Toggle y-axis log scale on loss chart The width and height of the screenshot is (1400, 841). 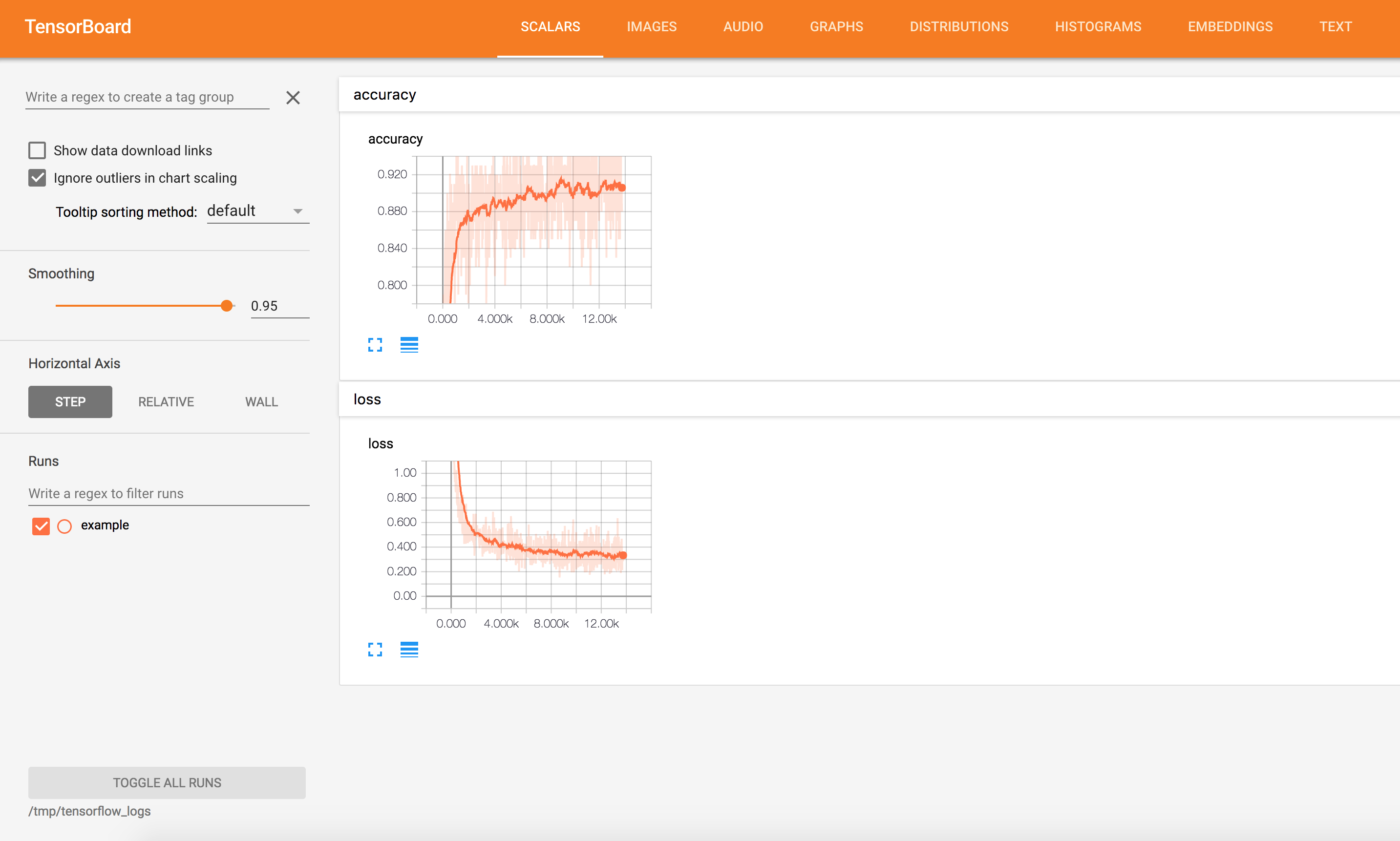pos(409,649)
